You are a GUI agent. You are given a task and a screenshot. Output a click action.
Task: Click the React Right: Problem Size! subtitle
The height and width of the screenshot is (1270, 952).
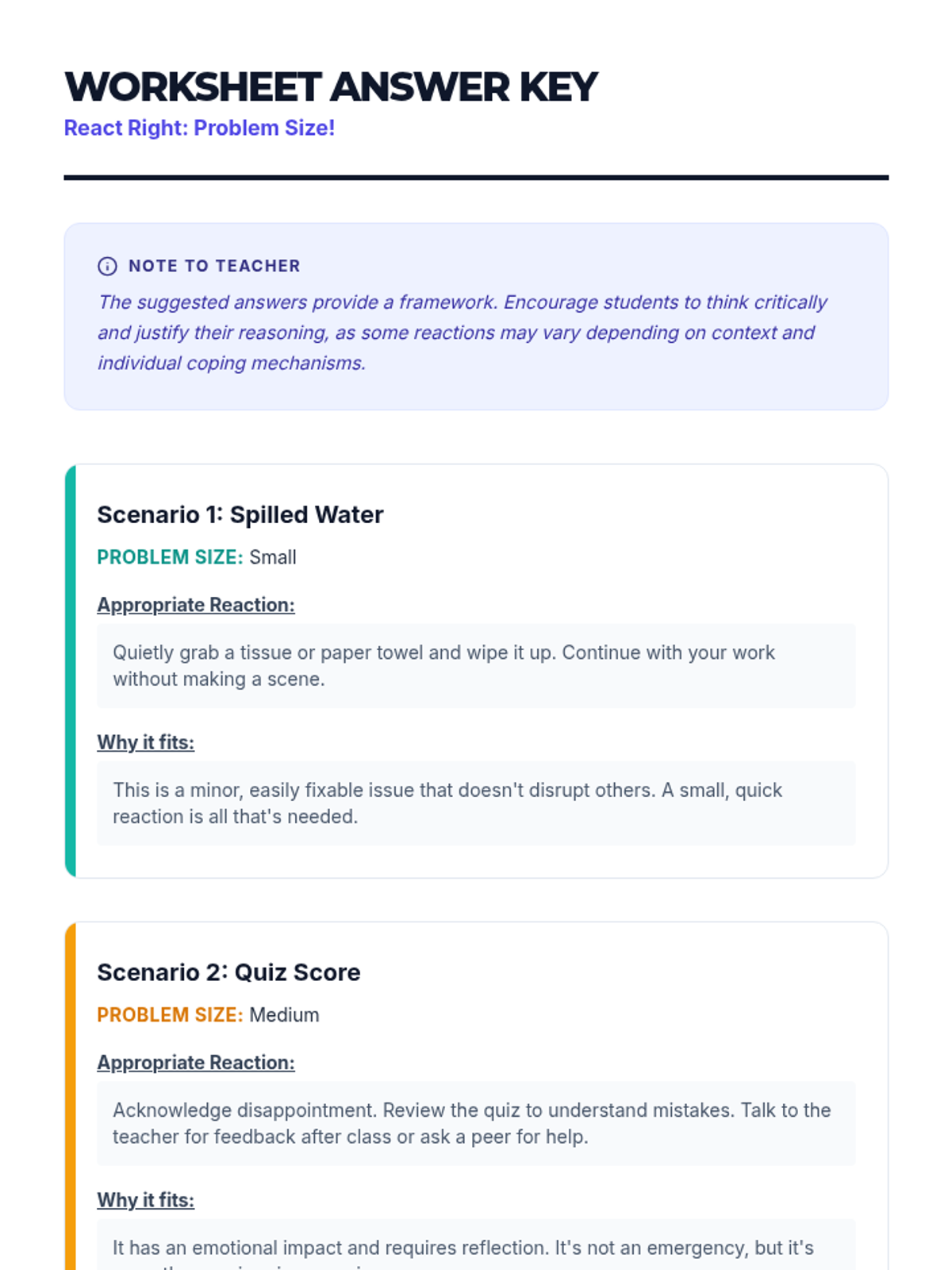pyautogui.click(x=199, y=128)
